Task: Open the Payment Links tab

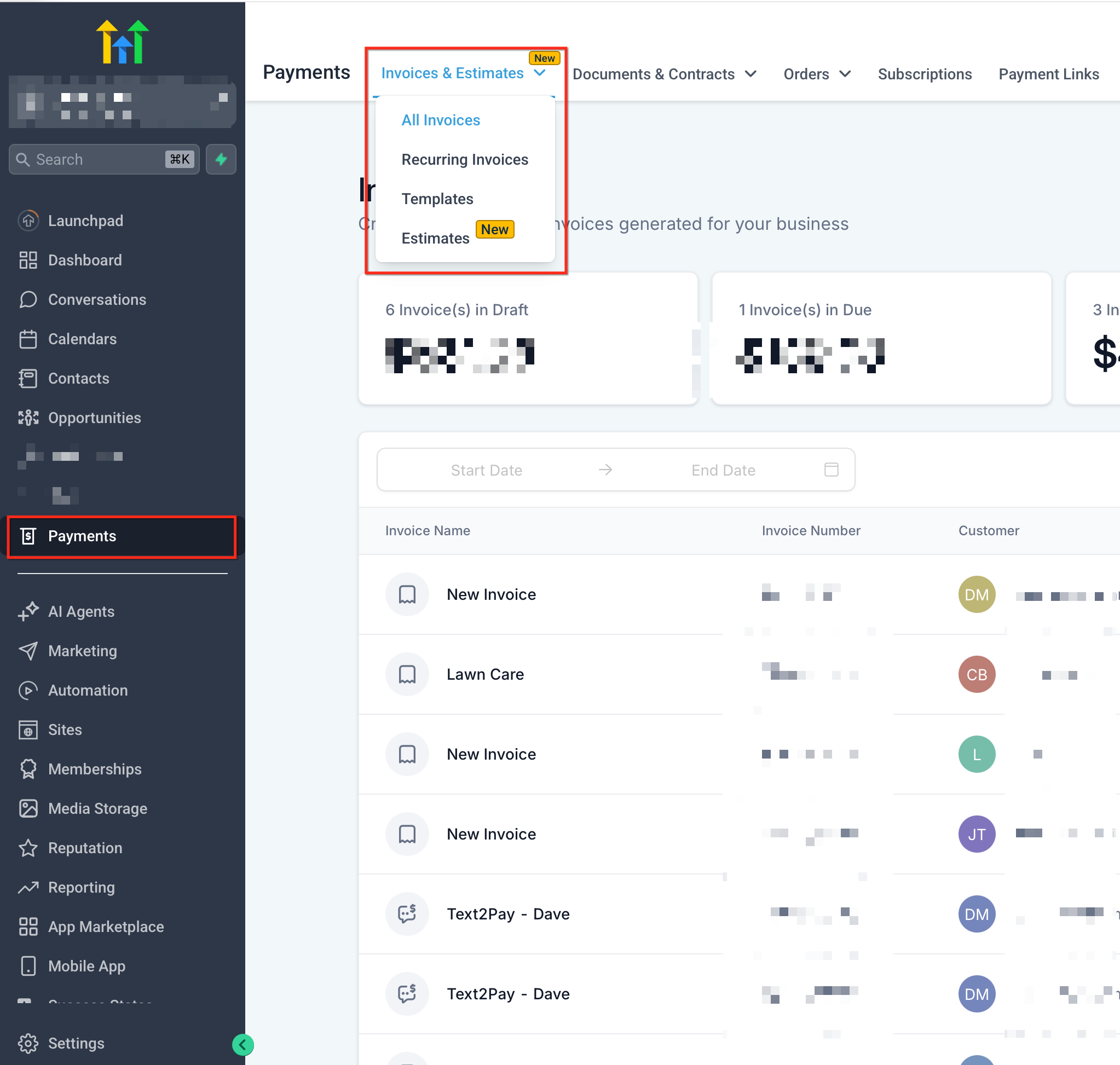Action: (x=1048, y=74)
